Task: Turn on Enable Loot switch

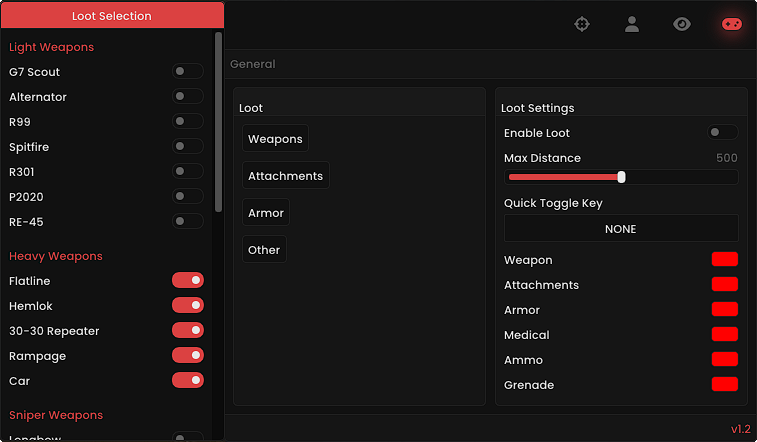Action: click(722, 132)
